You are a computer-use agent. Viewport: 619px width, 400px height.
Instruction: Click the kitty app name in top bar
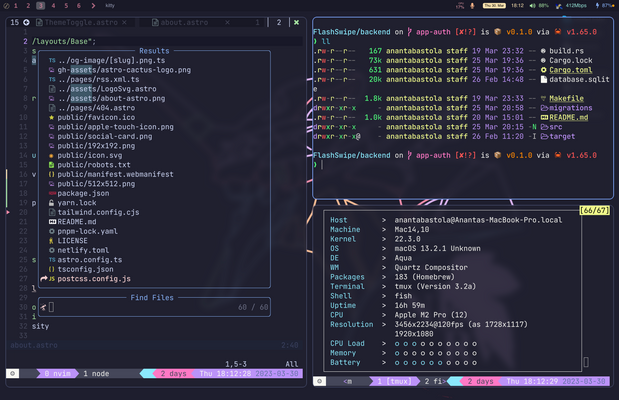[x=110, y=6]
